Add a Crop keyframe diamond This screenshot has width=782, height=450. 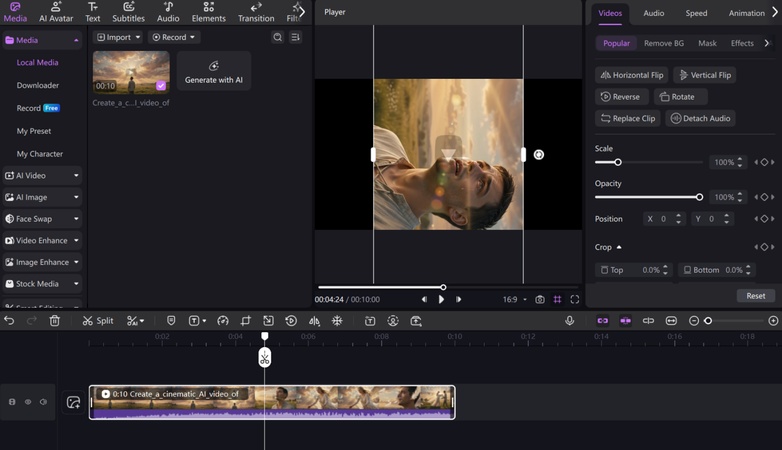click(764, 247)
